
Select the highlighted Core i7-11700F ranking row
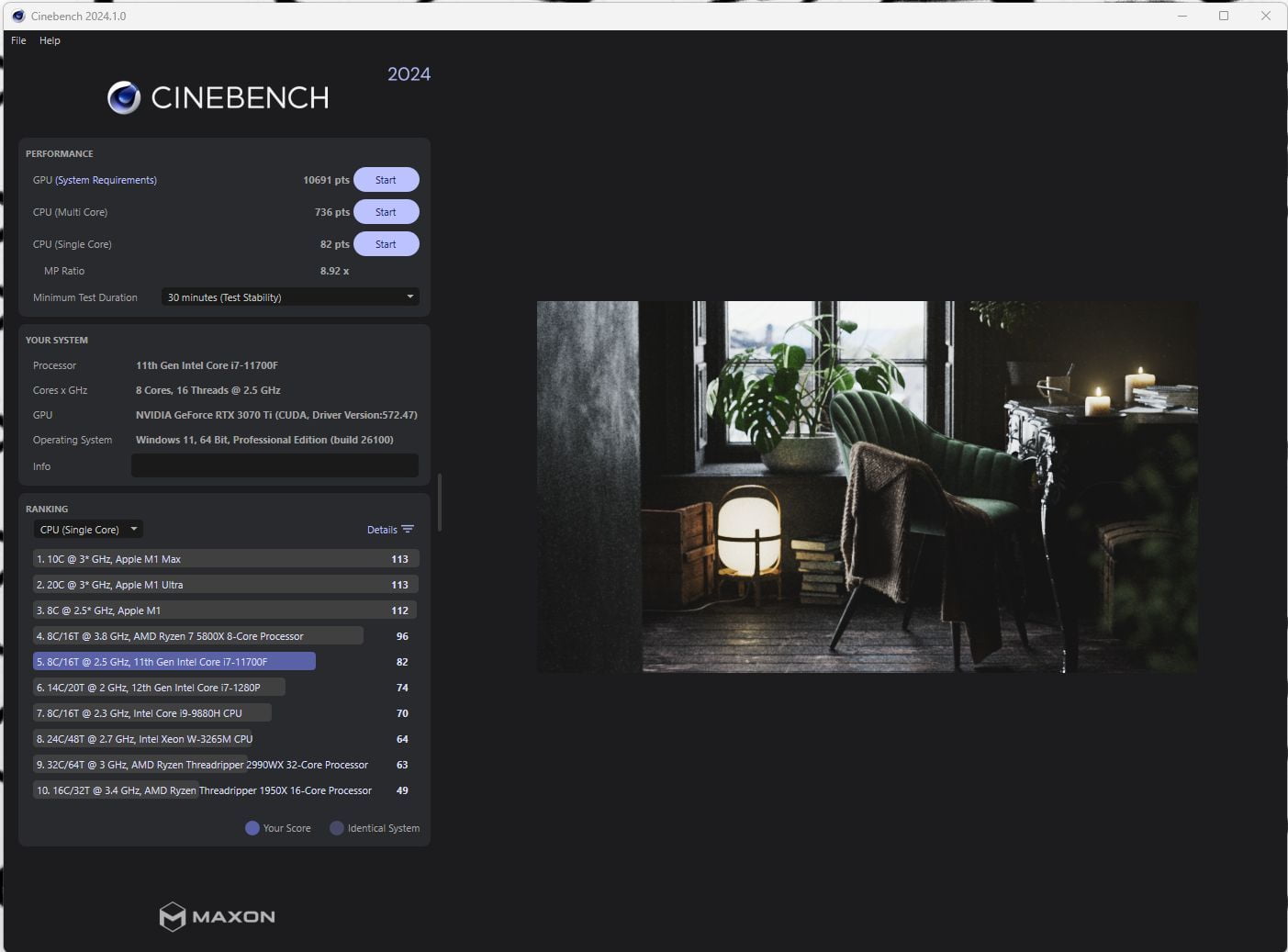tap(226, 662)
